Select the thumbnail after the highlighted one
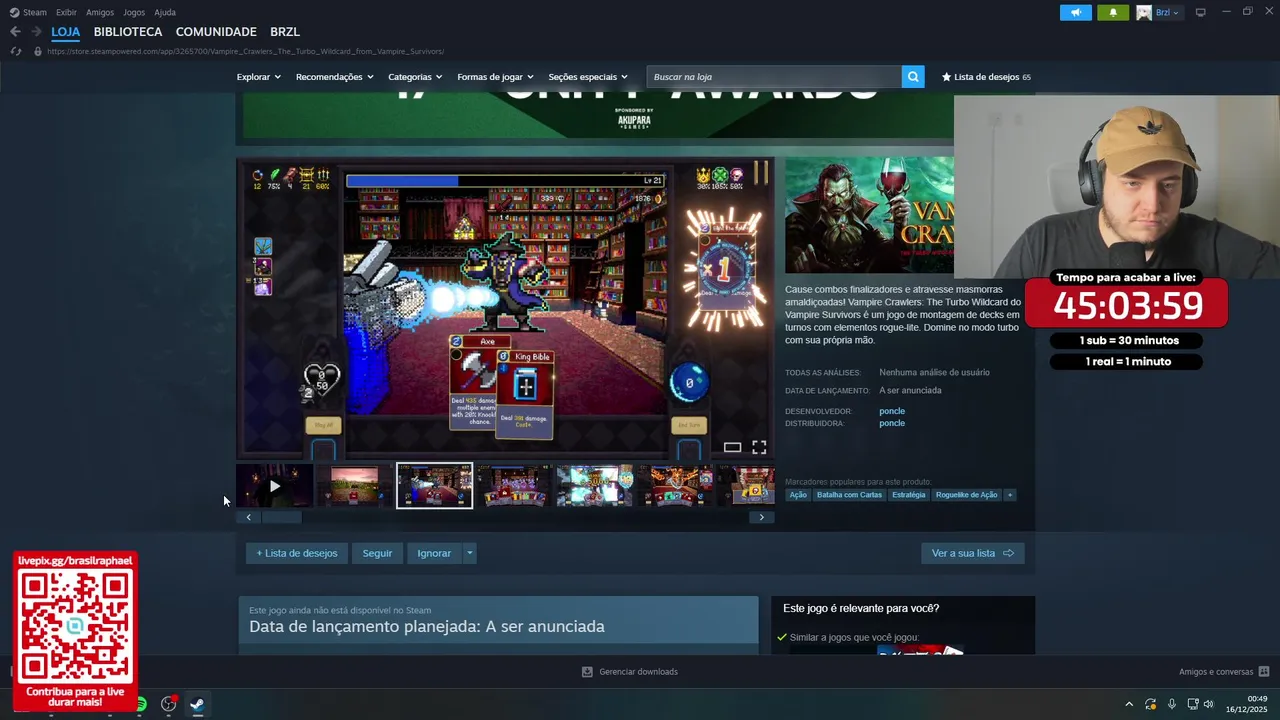This screenshot has height=720, width=1280. point(515,485)
